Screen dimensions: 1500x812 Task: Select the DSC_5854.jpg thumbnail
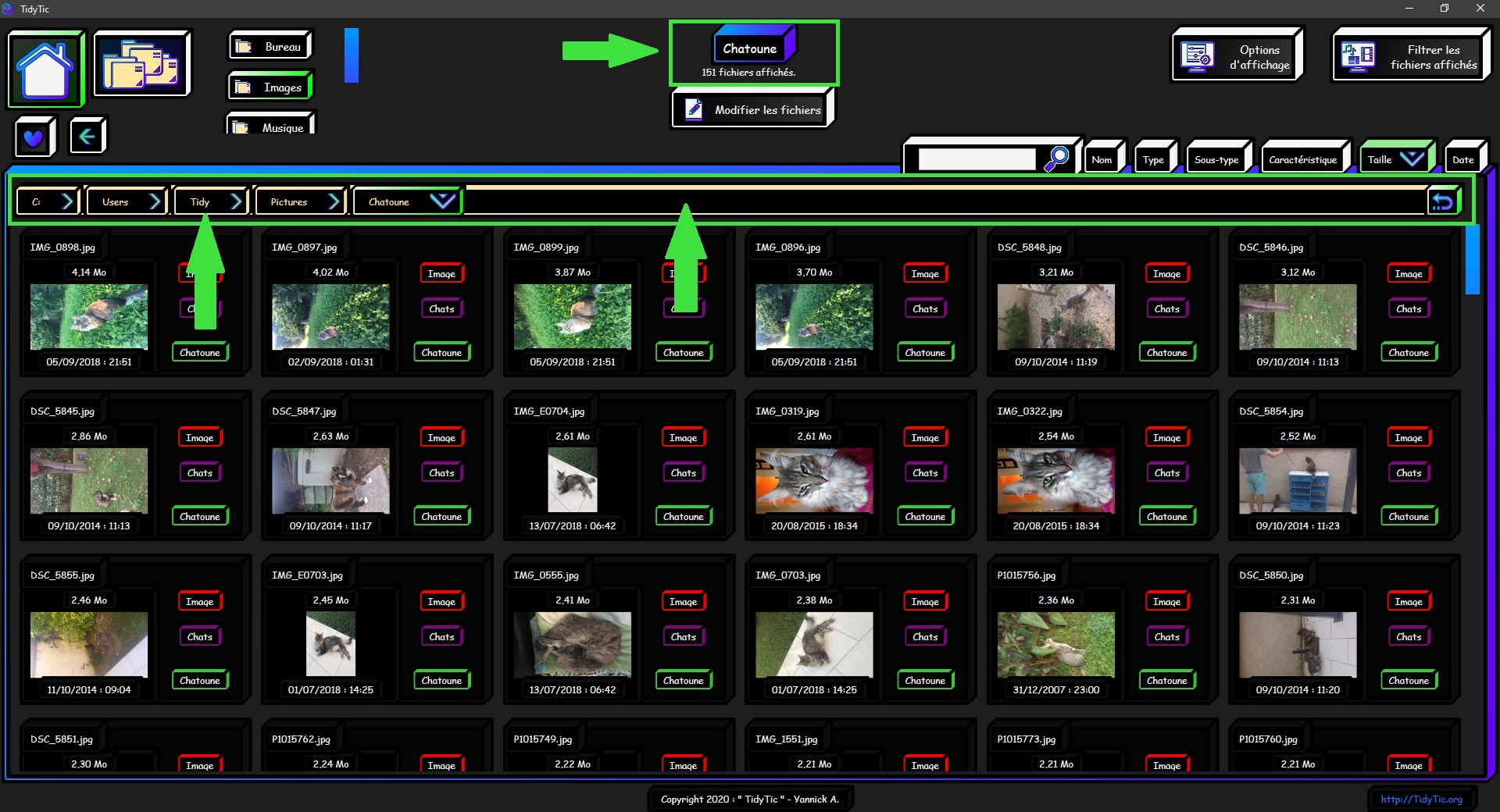click(1298, 480)
